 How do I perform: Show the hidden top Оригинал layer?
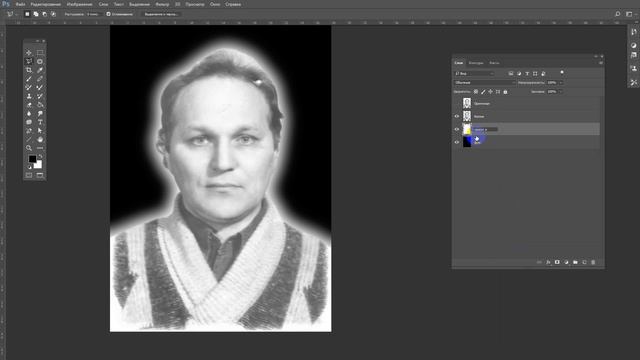coord(457,103)
